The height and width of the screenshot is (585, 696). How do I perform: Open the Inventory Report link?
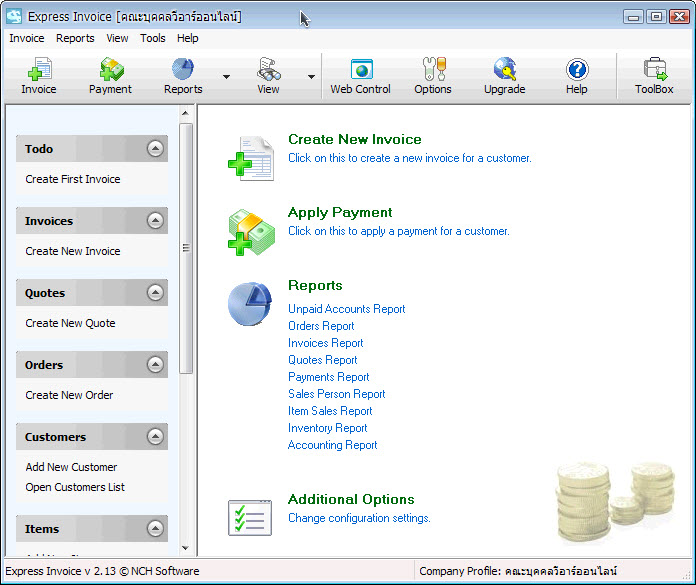(x=328, y=428)
